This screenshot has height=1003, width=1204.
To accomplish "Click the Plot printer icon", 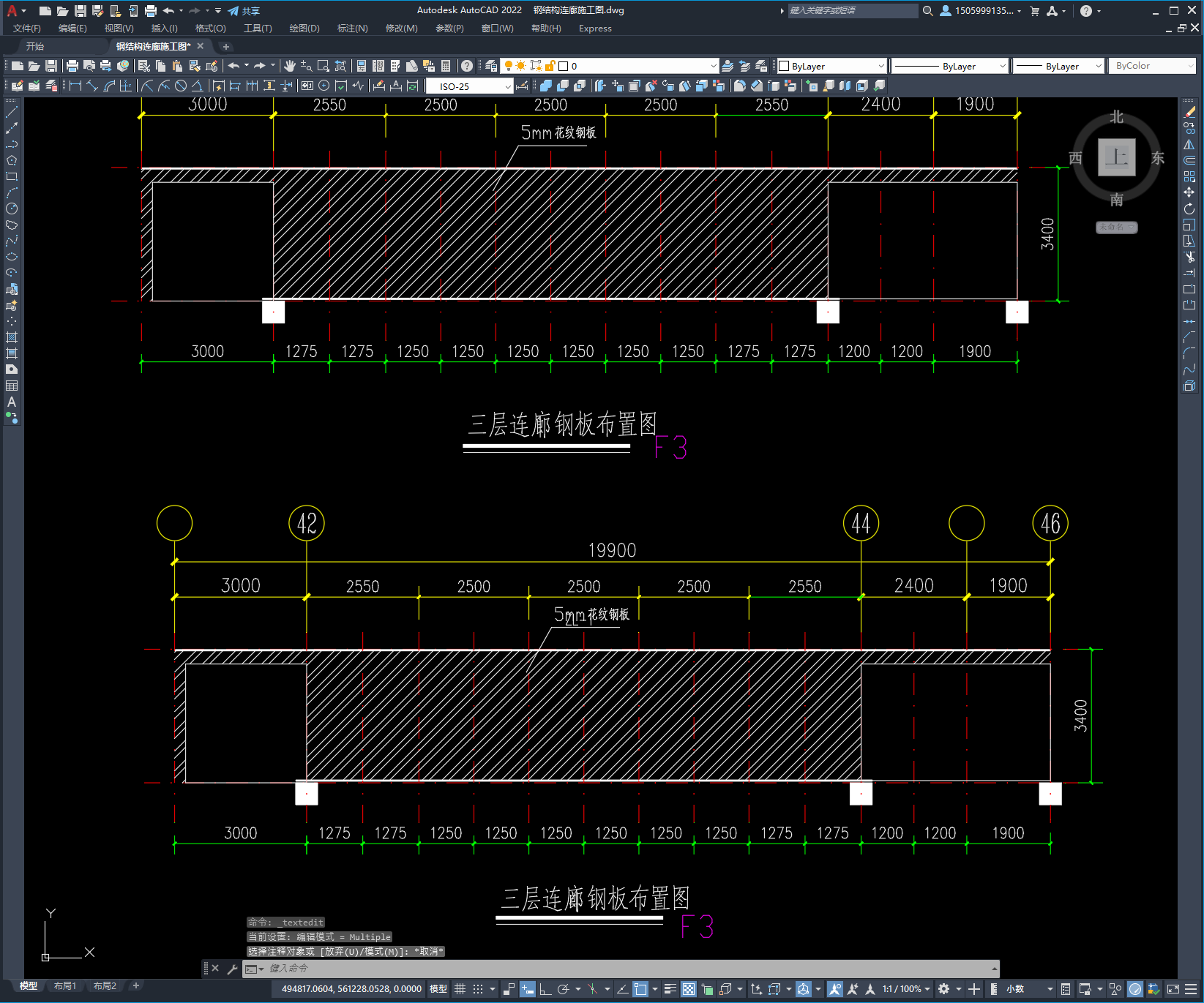I will [x=72, y=66].
